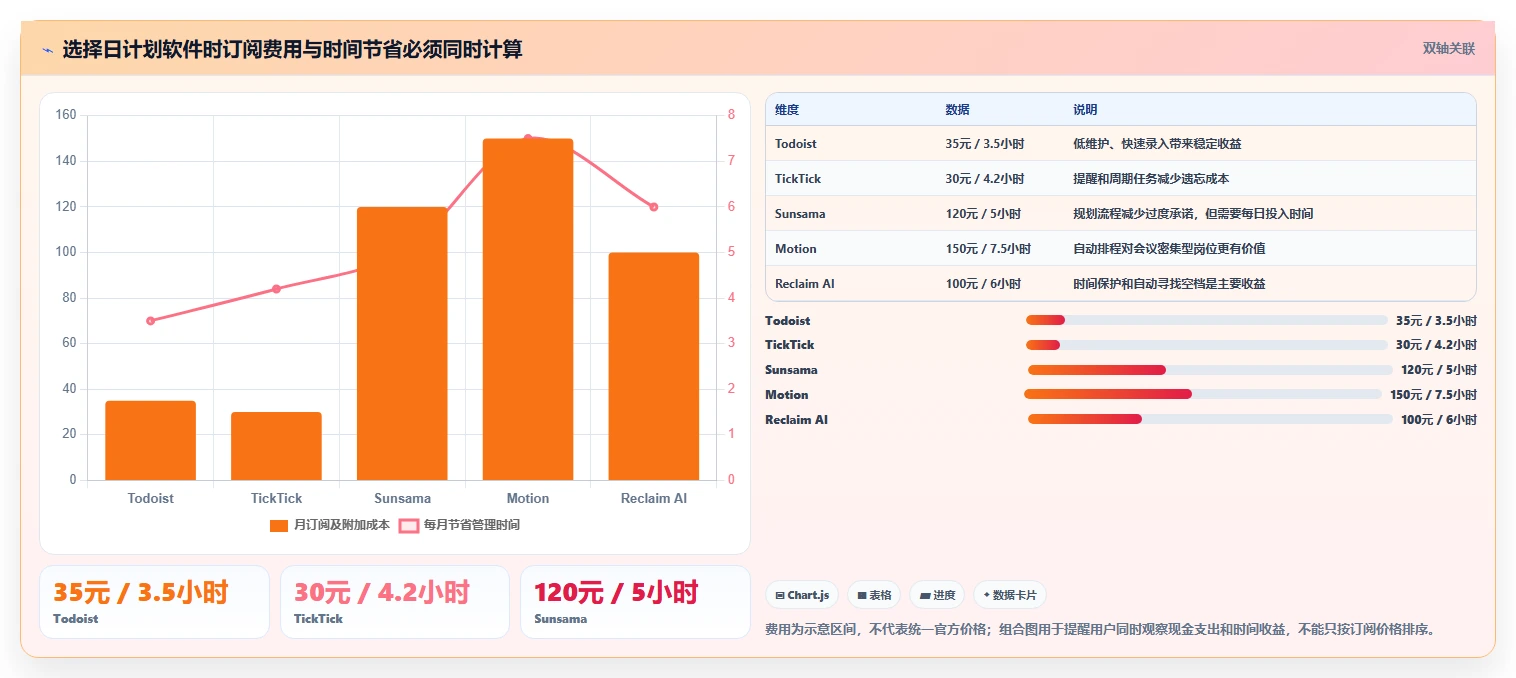Click the Sunsama progress bar
1516x678 pixels.
(1210, 370)
